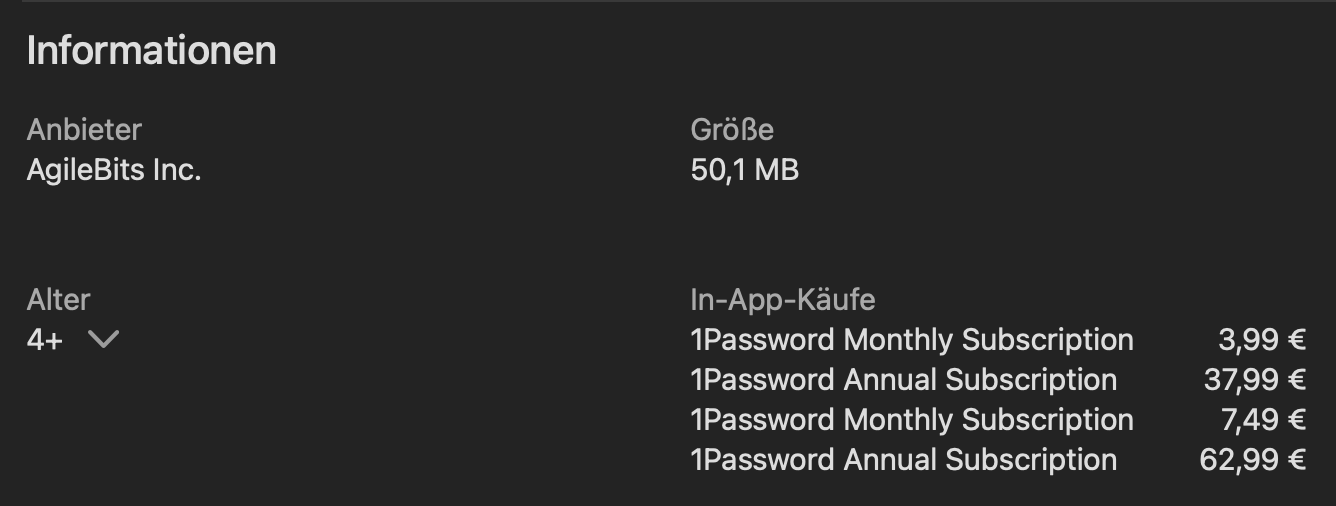Select the Monthly Subscription name priced 7,49 €
Screen dimensions: 1336x506
click(x=912, y=420)
